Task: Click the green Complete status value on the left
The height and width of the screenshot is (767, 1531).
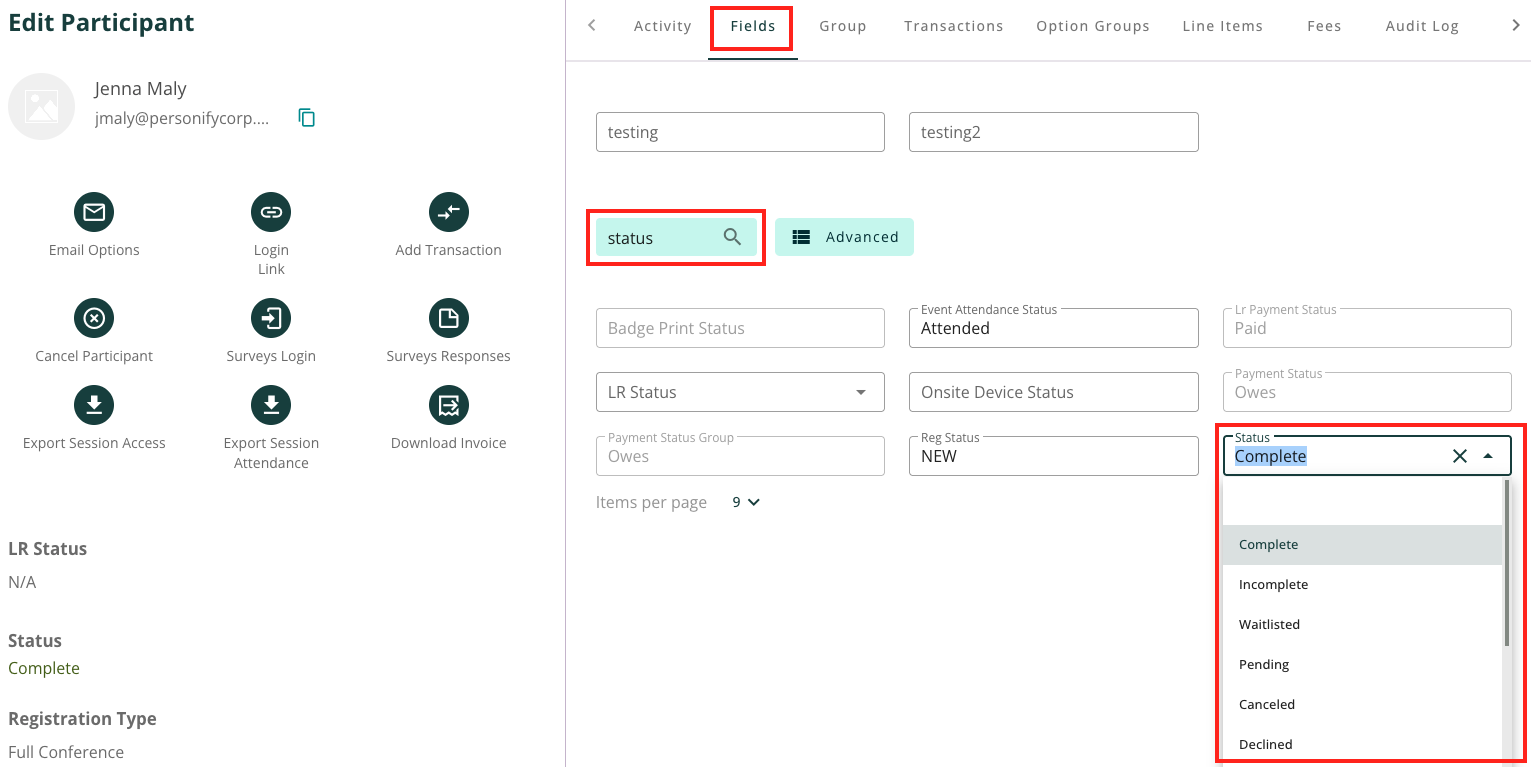Action: (44, 668)
